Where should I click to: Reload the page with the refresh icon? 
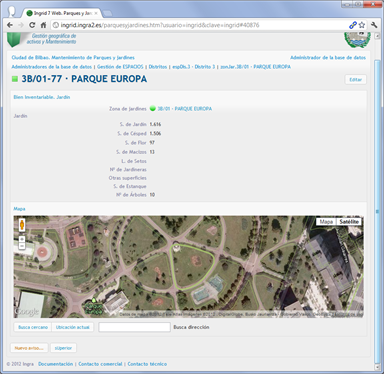32,25
